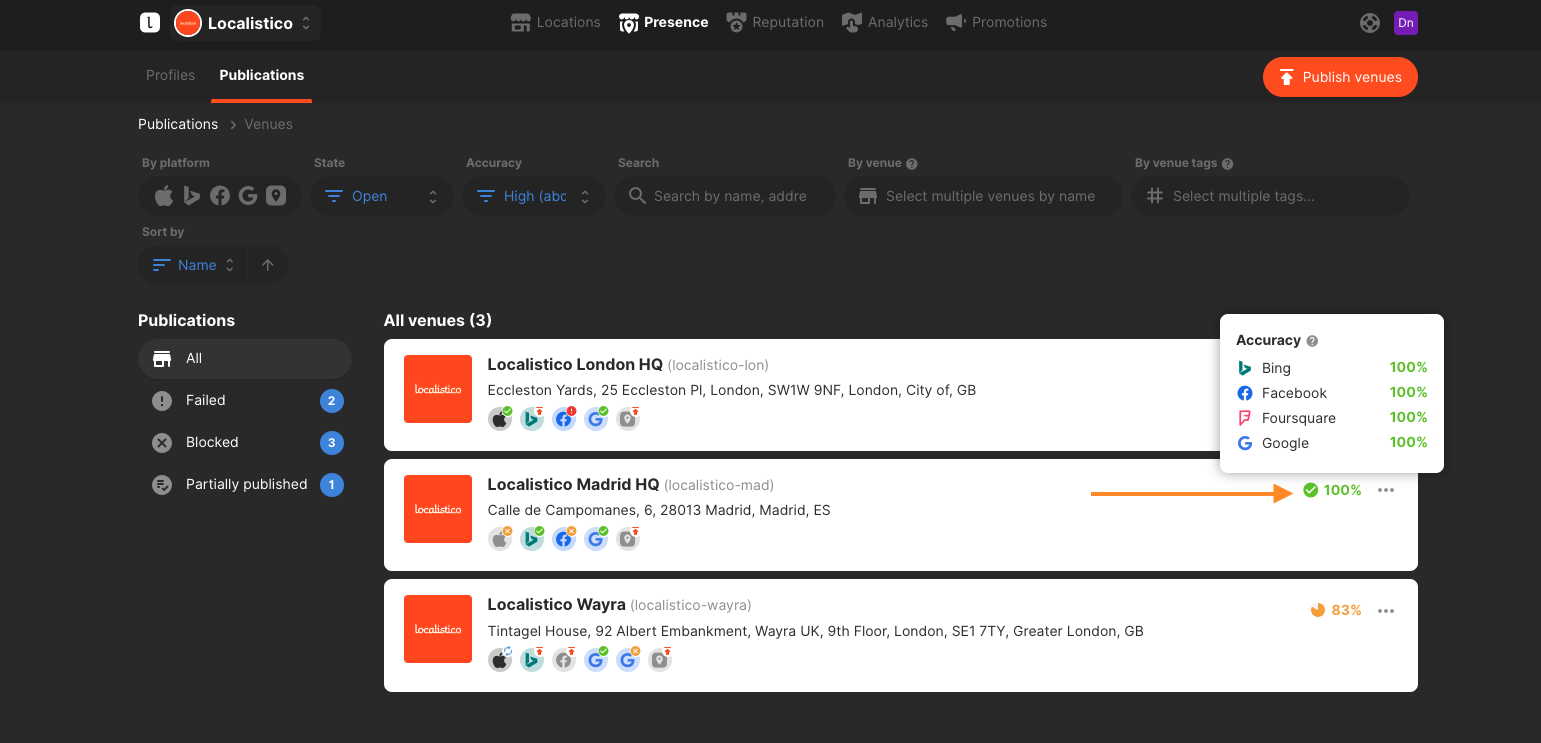Open the Sort by Name dropdown
The width and height of the screenshot is (1541, 743).
pyautogui.click(x=193, y=265)
